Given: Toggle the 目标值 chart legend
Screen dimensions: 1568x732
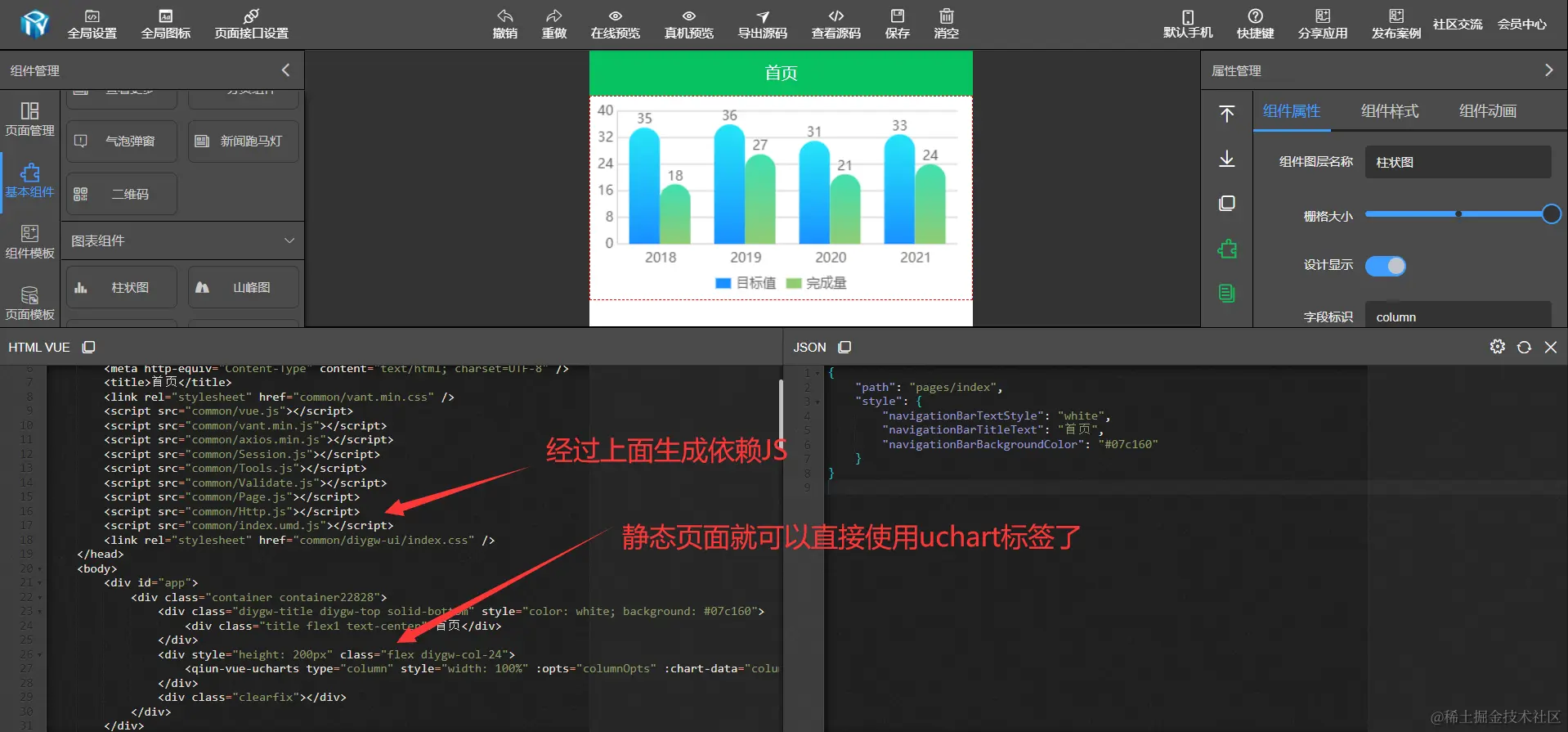Looking at the screenshot, I should coord(746,283).
